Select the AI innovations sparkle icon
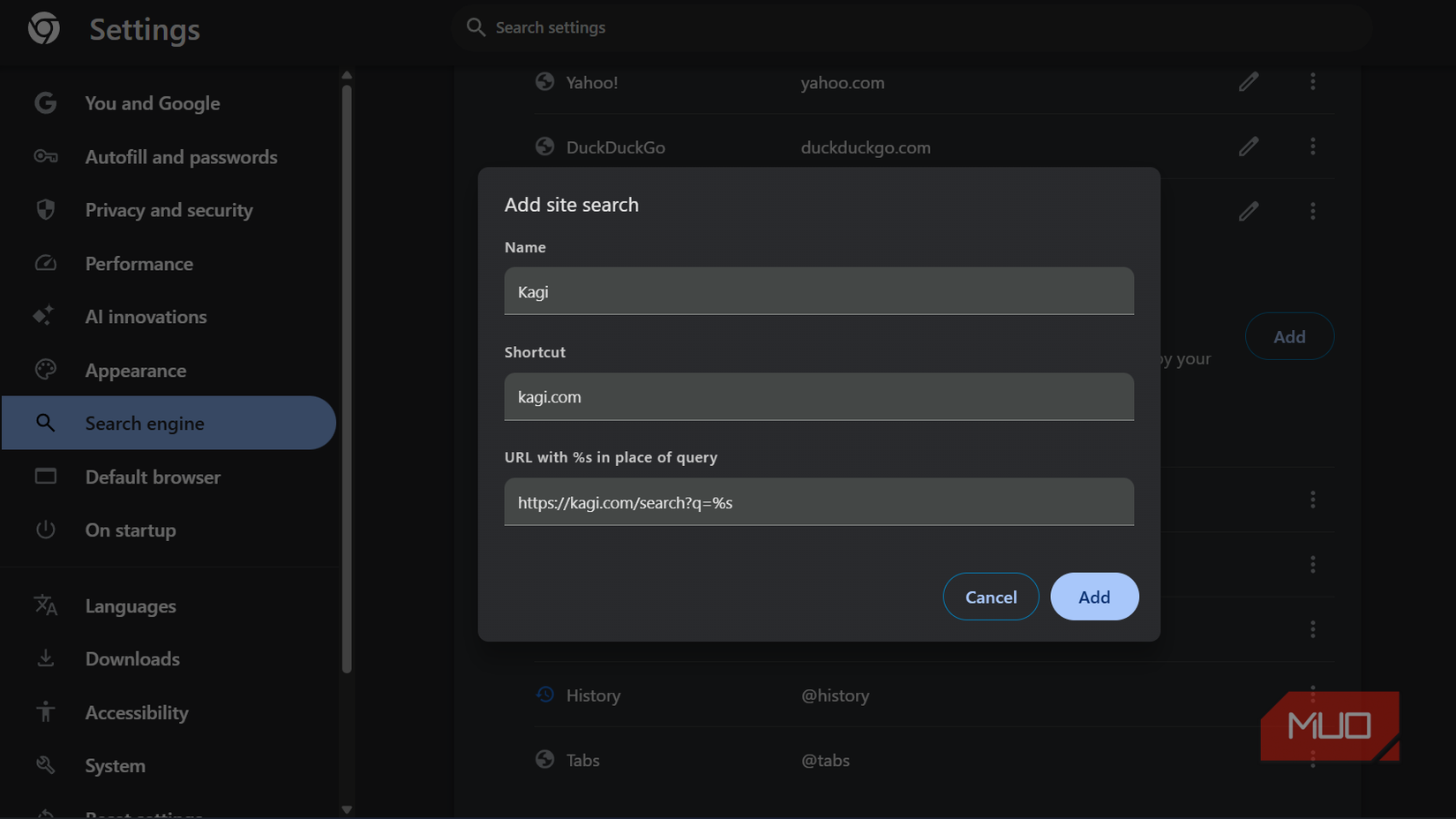 [45, 316]
